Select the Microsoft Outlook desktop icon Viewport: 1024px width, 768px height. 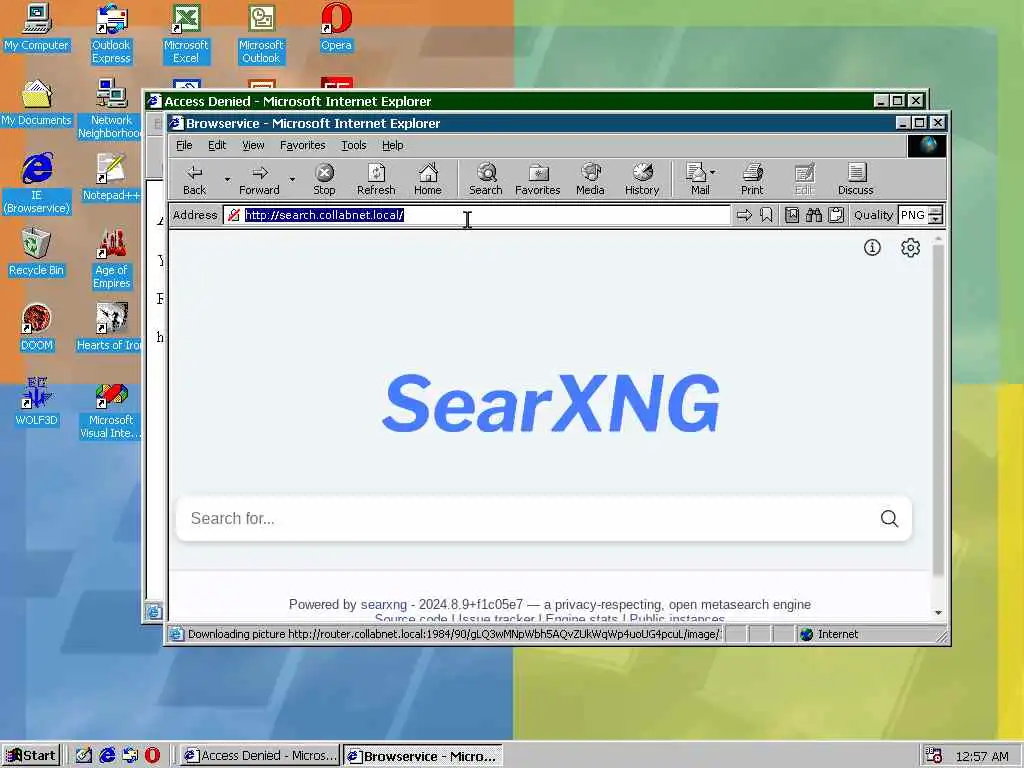point(261,34)
